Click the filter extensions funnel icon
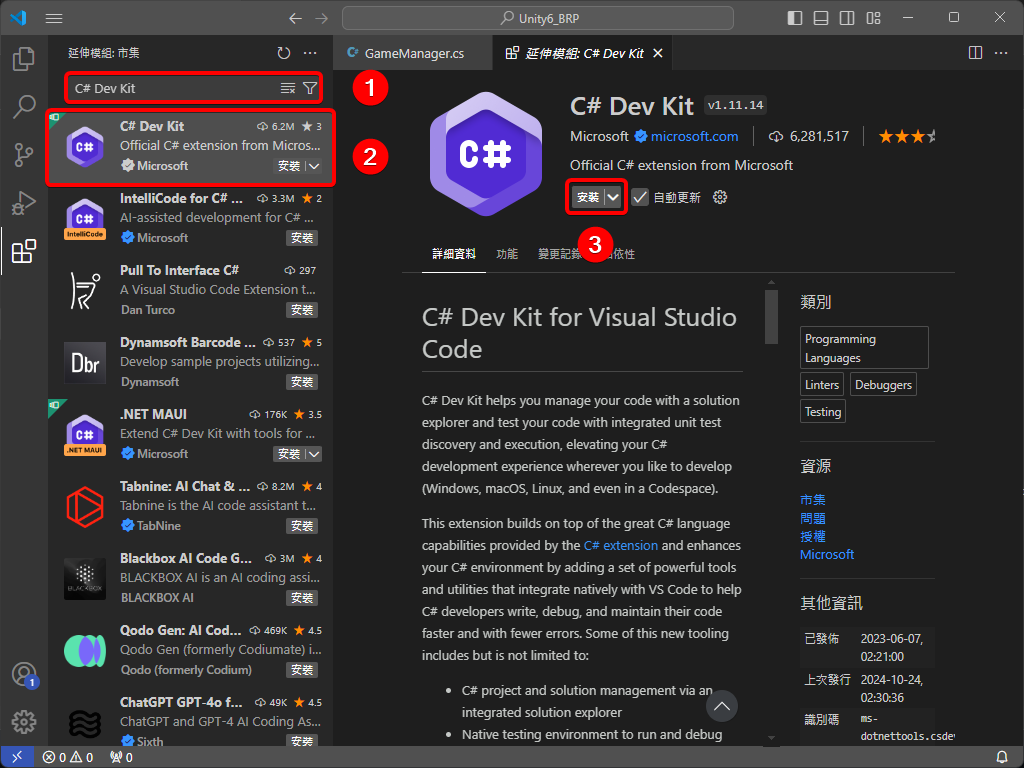The image size is (1024, 768). coord(310,88)
